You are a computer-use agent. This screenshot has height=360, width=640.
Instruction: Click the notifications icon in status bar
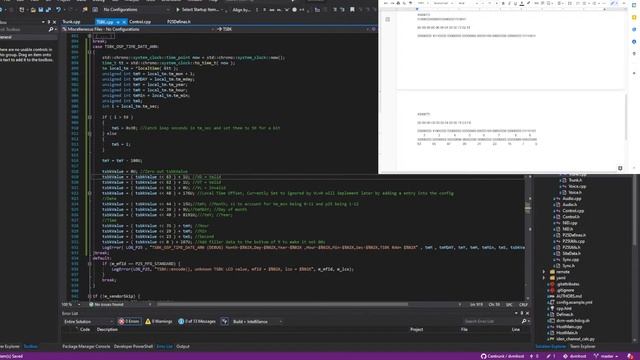[631, 356]
